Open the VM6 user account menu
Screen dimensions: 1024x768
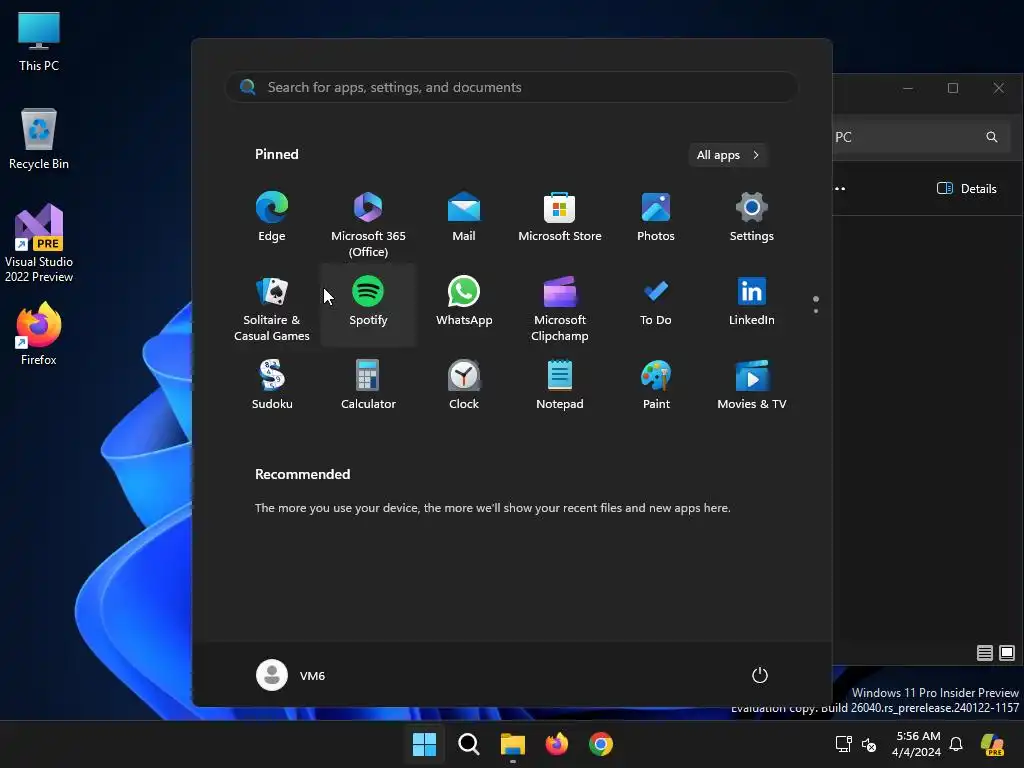tap(291, 675)
